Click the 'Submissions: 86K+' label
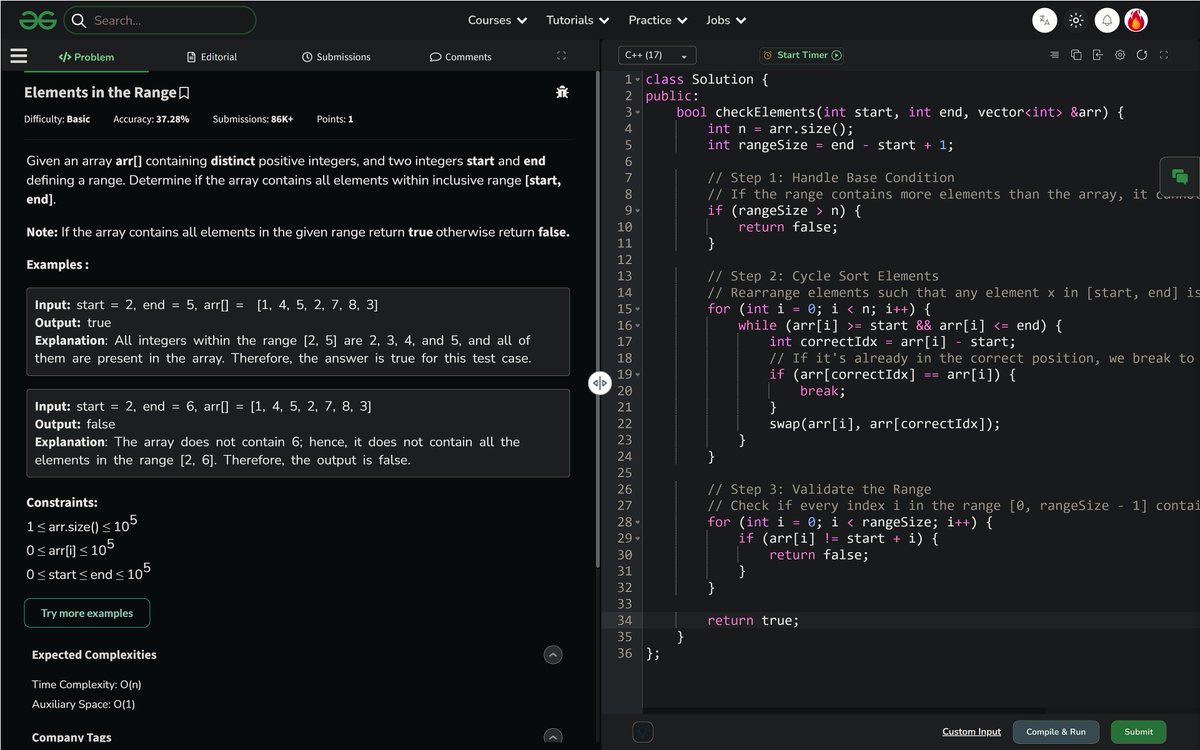Image resolution: width=1200 pixels, height=750 pixels. [x=253, y=119]
